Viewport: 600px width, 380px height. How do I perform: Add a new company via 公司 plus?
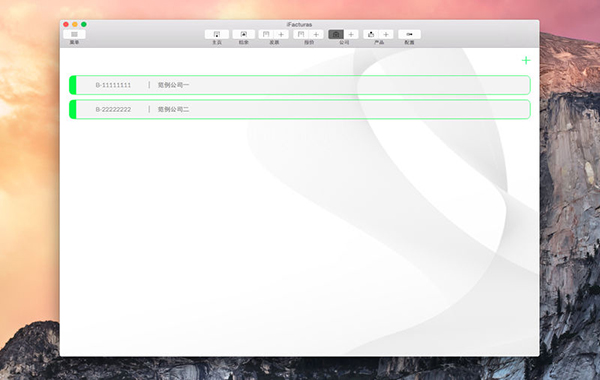[x=351, y=34]
